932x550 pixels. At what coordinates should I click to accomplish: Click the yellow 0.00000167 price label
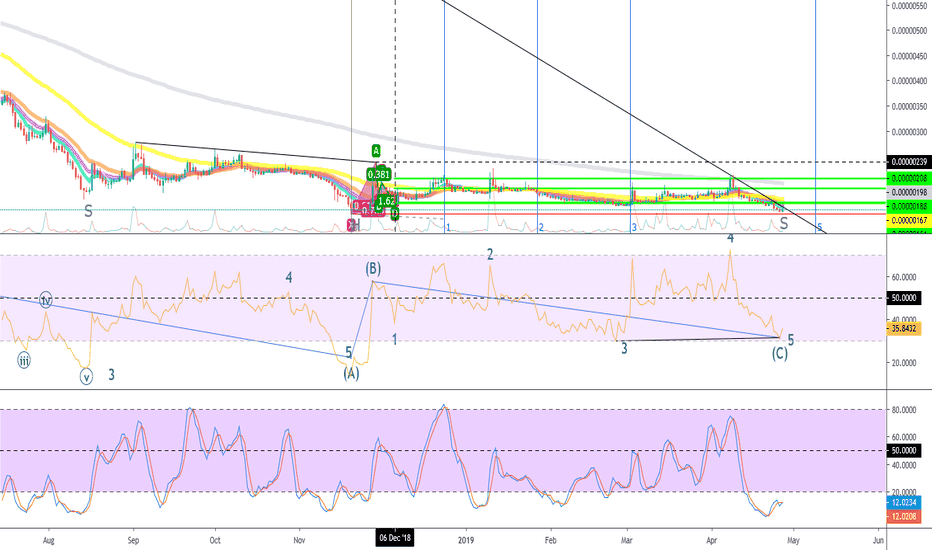click(x=909, y=221)
